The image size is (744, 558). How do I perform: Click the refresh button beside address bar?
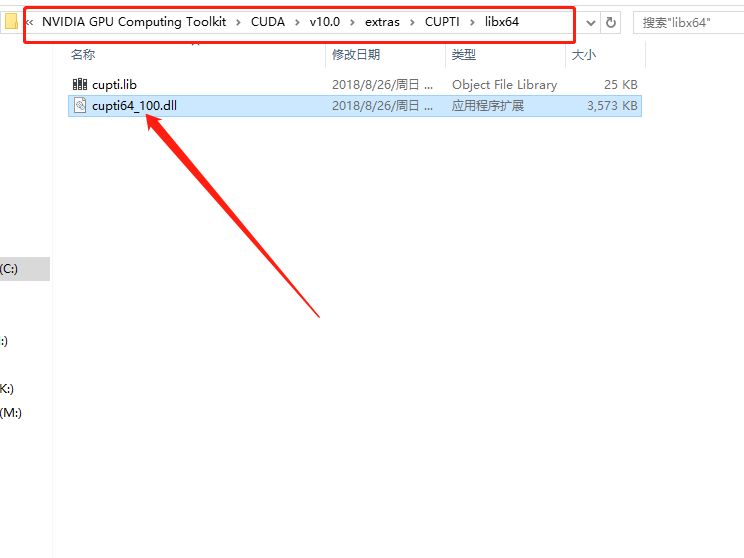[611, 22]
